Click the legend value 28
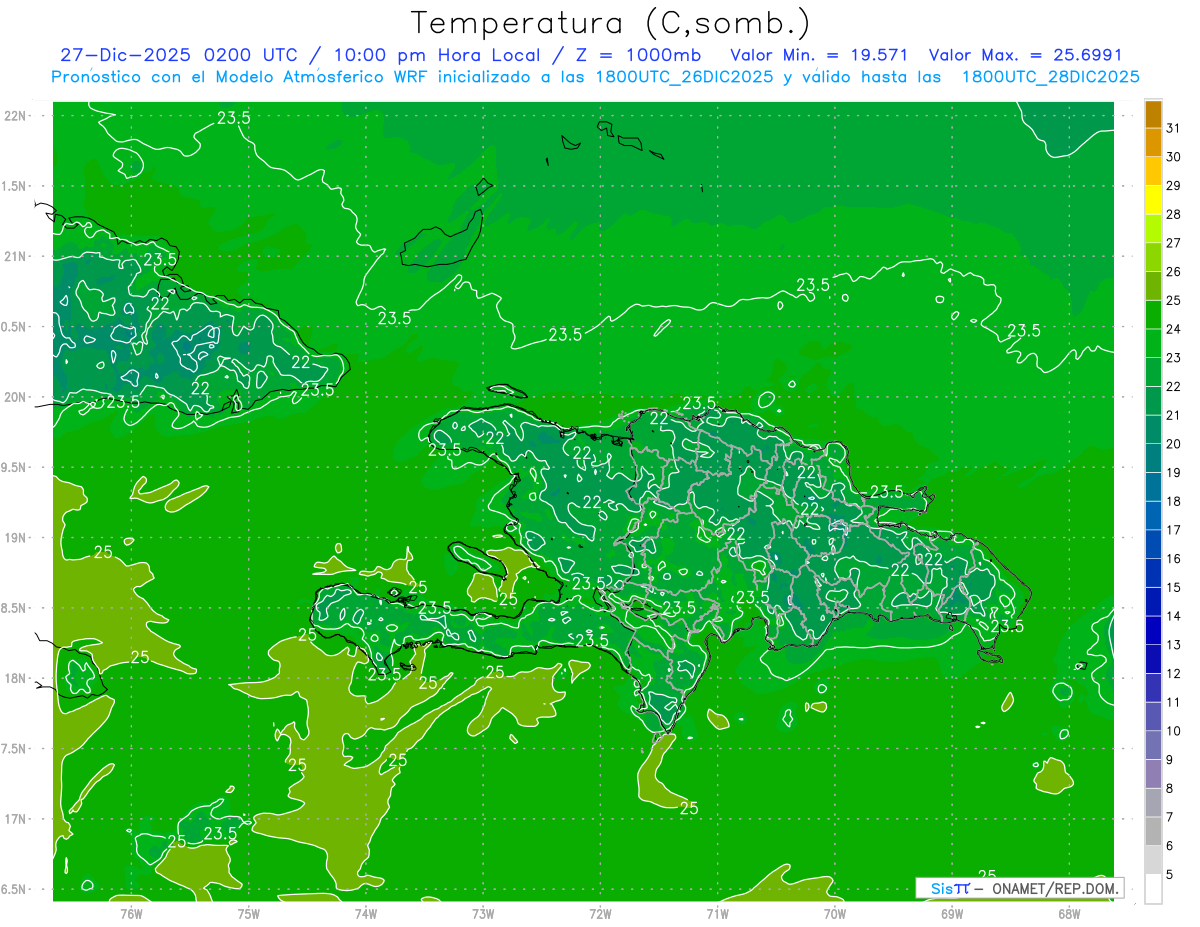The width and height of the screenshot is (1200, 927). point(1173,214)
